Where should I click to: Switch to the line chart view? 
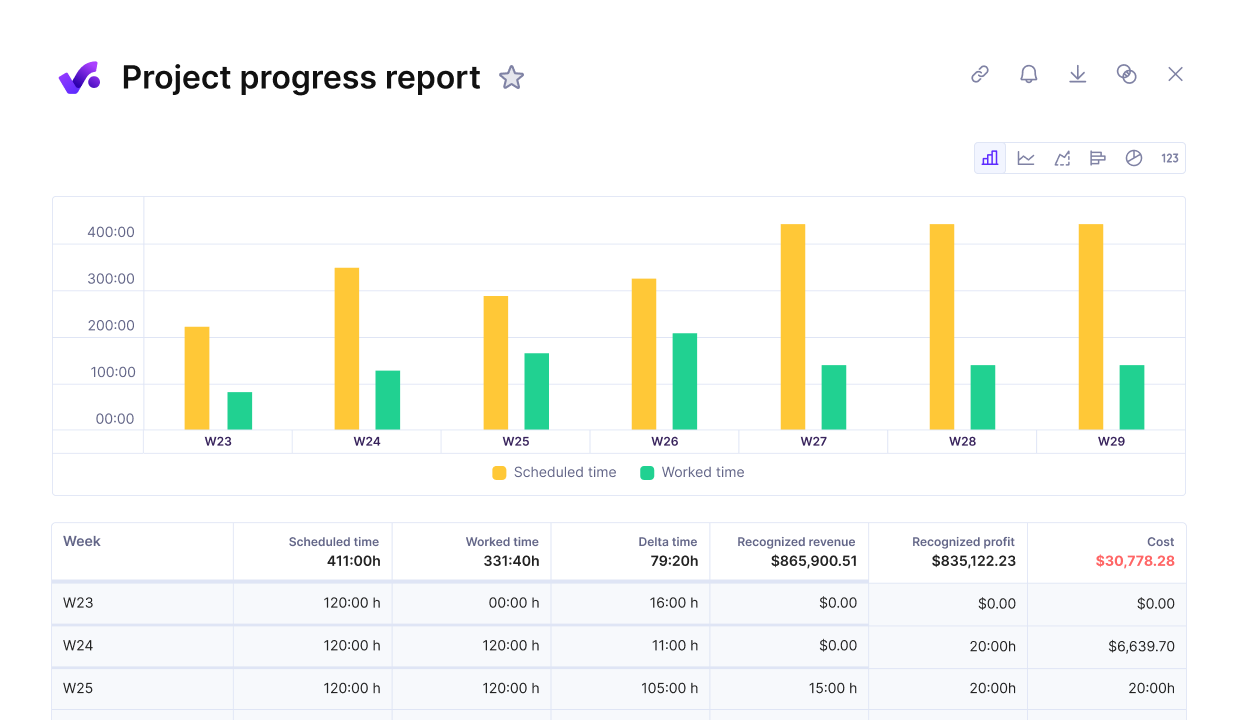pyautogui.click(x=1026, y=158)
